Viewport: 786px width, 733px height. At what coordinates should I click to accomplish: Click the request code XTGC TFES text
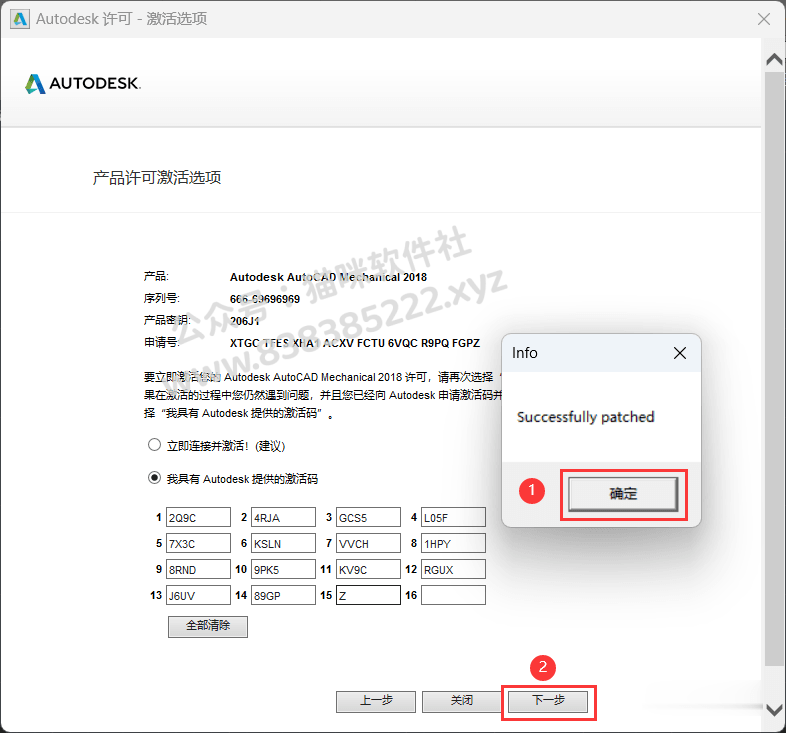point(354,343)
